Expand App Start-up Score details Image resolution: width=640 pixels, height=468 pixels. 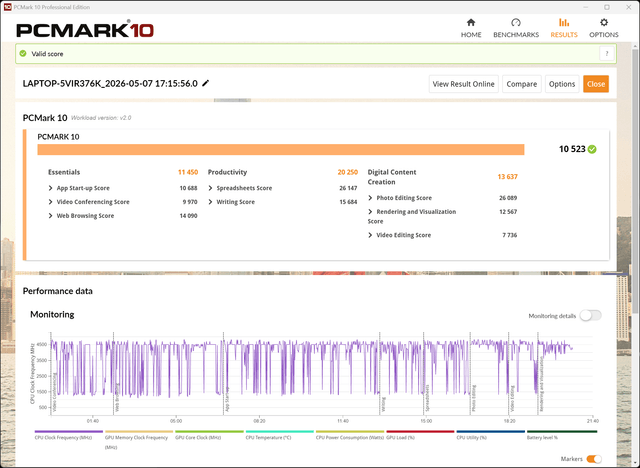click(51, 188)
